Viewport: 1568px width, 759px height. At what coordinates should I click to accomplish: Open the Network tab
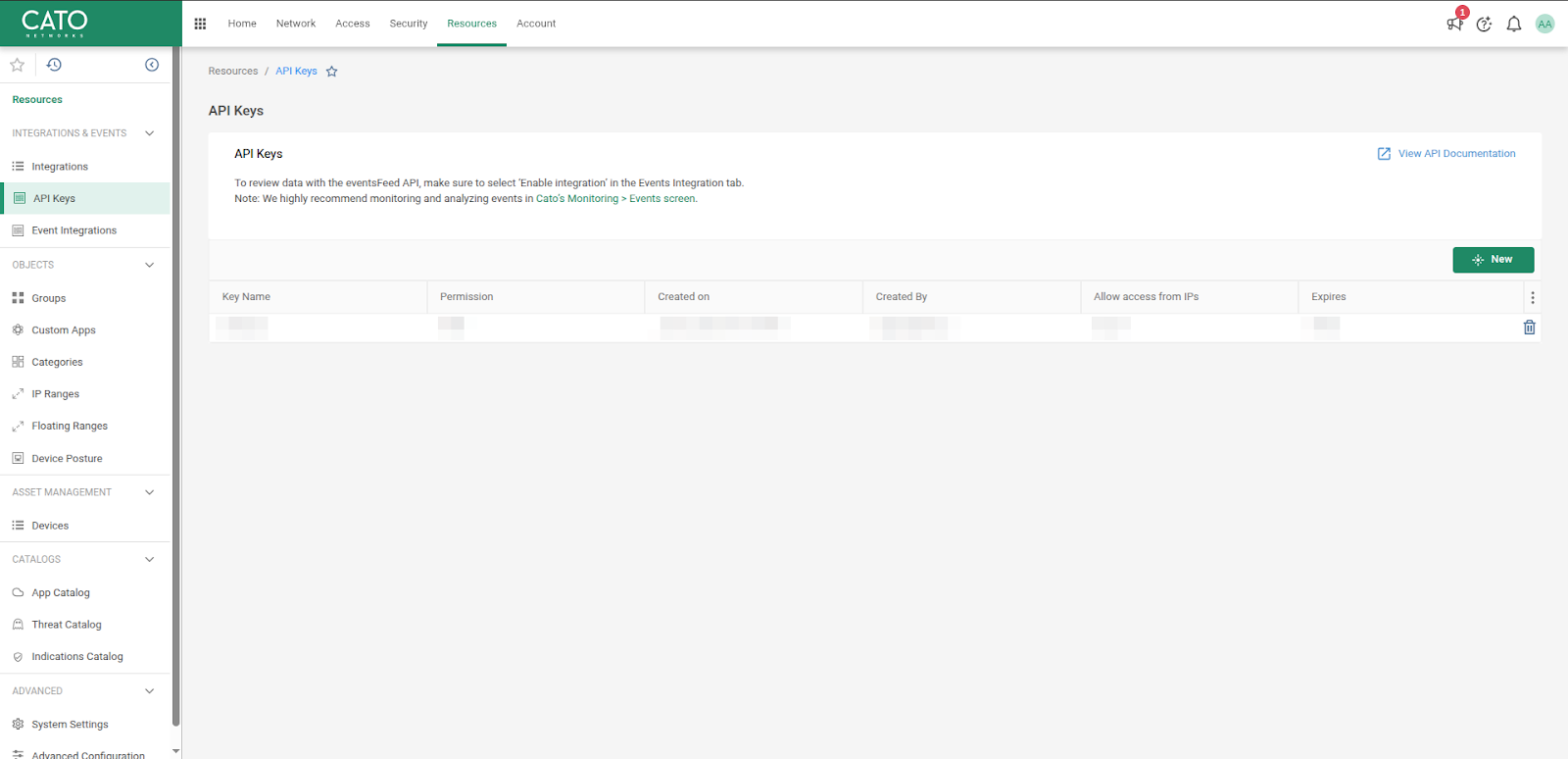(295, 24)
